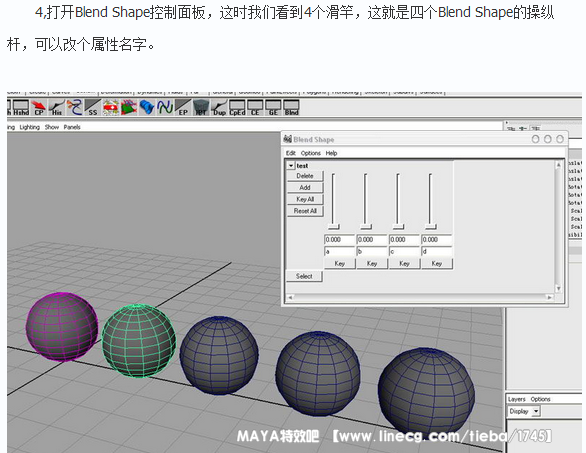Image resolution: width=586 pixels, height=453 pixels.
Task: Select the green wireframe sphere
Action: point(139,340)
